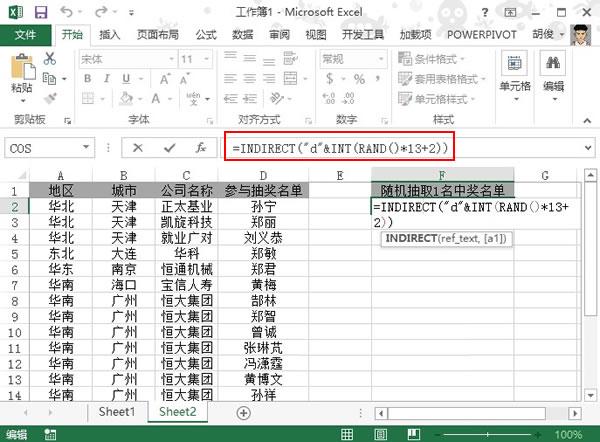Click the horizontal scrollbar right arrow

574,413
